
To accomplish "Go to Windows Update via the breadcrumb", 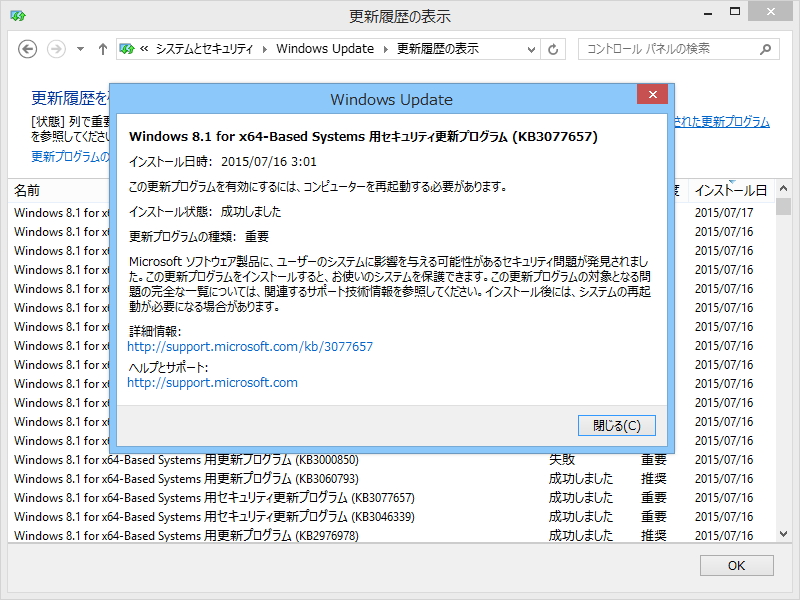I will [x=325, y=48].
